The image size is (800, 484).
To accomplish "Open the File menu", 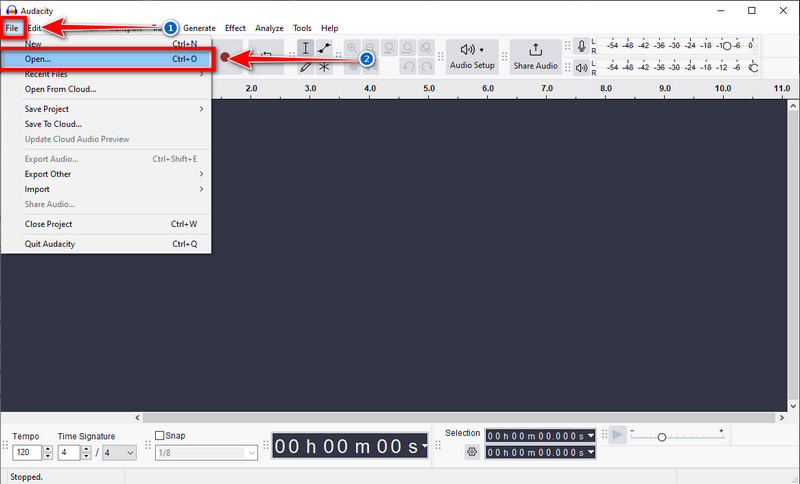I will pos(12,28).
